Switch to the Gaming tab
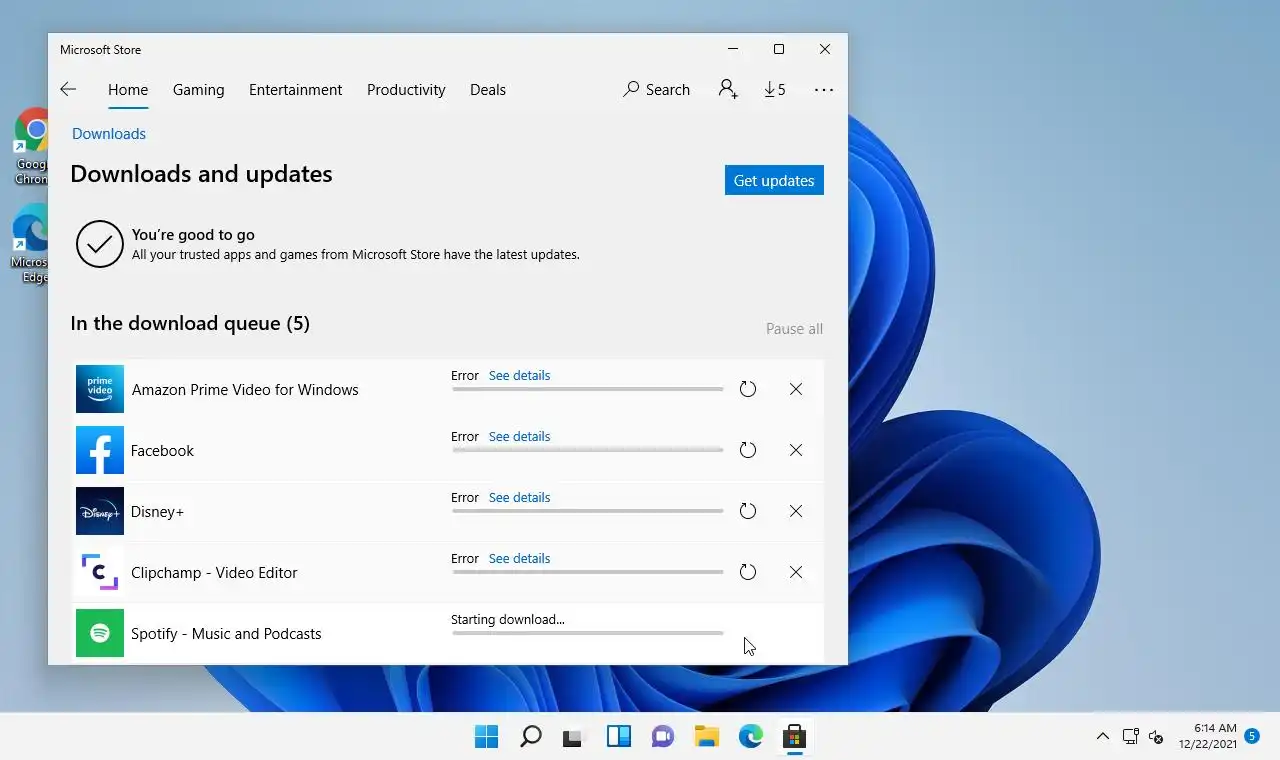 click(198, 89)
